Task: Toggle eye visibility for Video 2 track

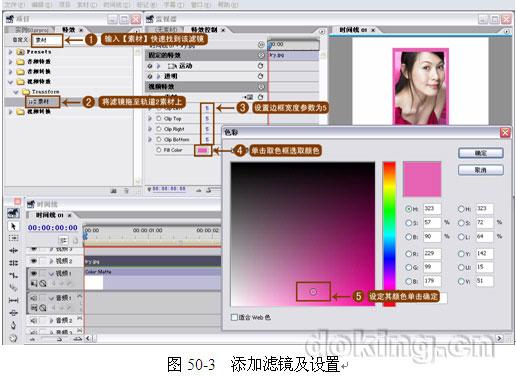Action: tap(34, 261)
